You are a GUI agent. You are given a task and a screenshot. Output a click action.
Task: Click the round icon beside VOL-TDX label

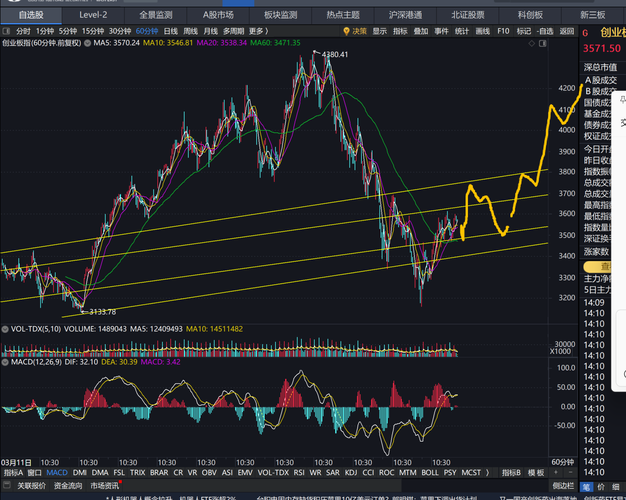click(5, 329)
